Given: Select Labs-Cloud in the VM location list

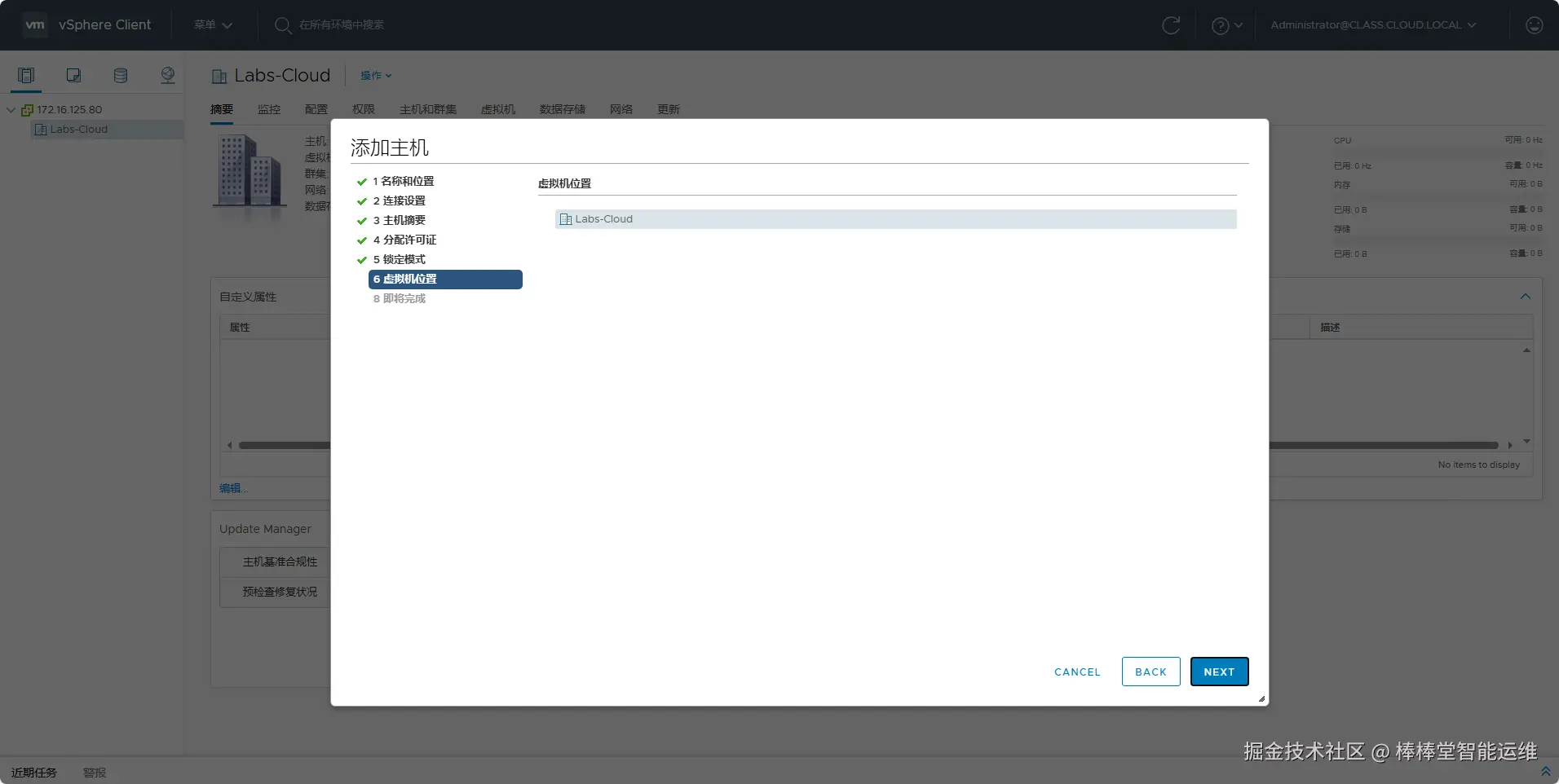Looking at the screenshot, I should point(895,219).
